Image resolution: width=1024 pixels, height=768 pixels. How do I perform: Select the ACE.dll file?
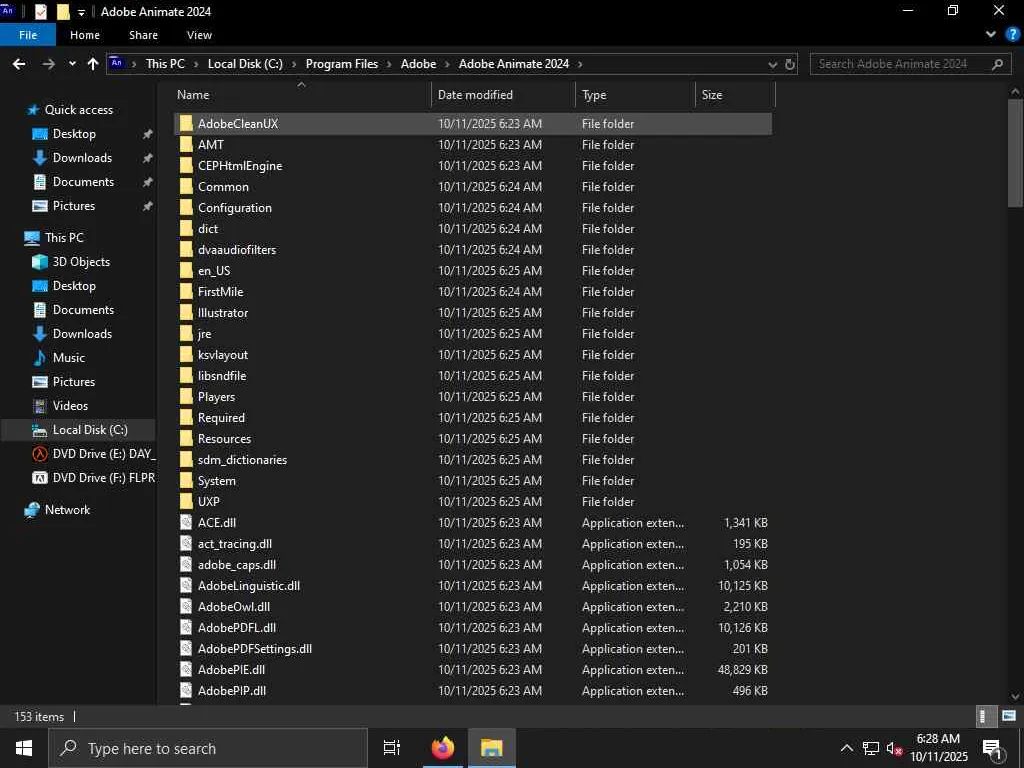coord(217,522)
